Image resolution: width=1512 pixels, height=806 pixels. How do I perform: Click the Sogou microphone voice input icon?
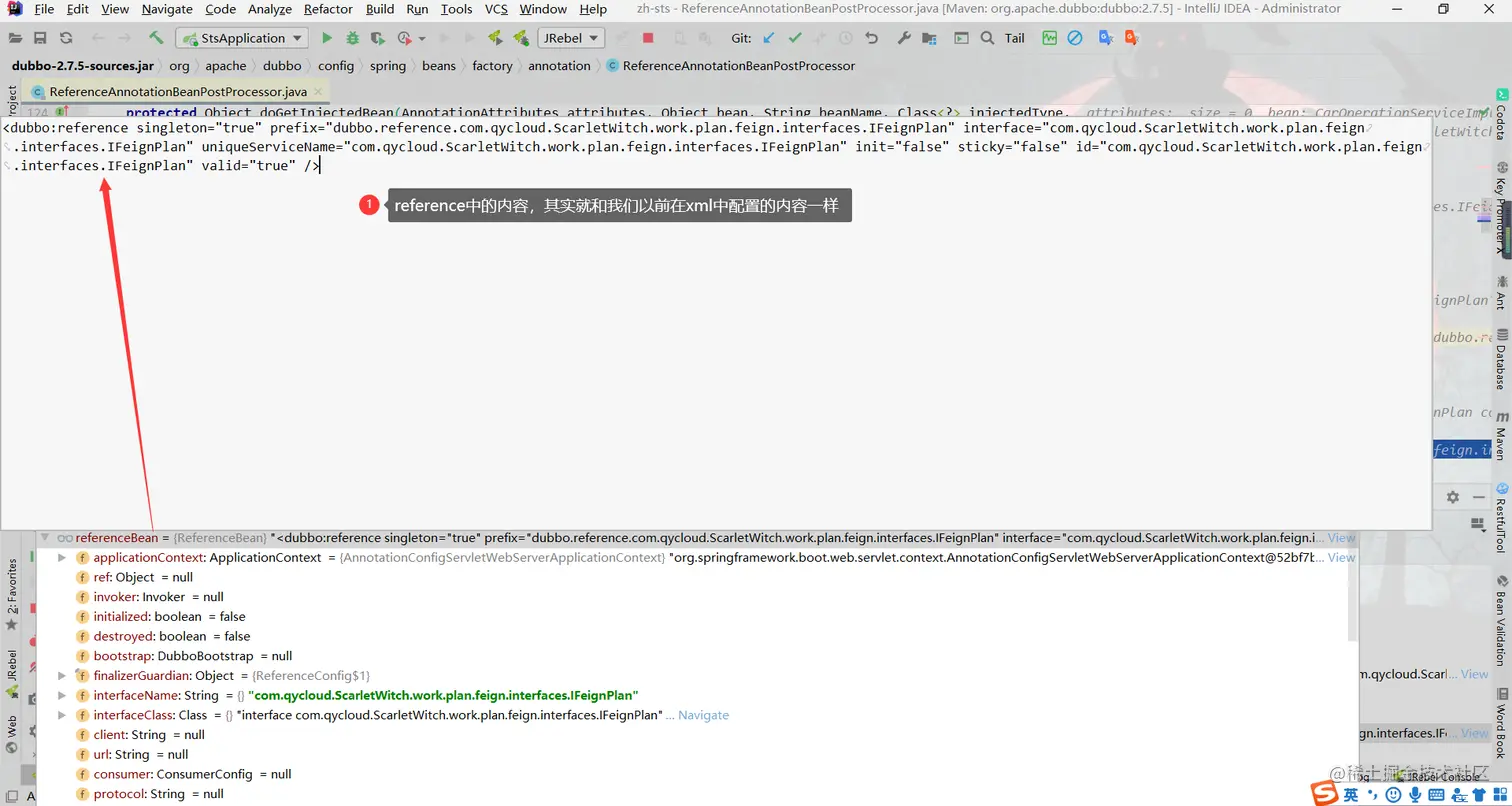(x=1415, y=794)
